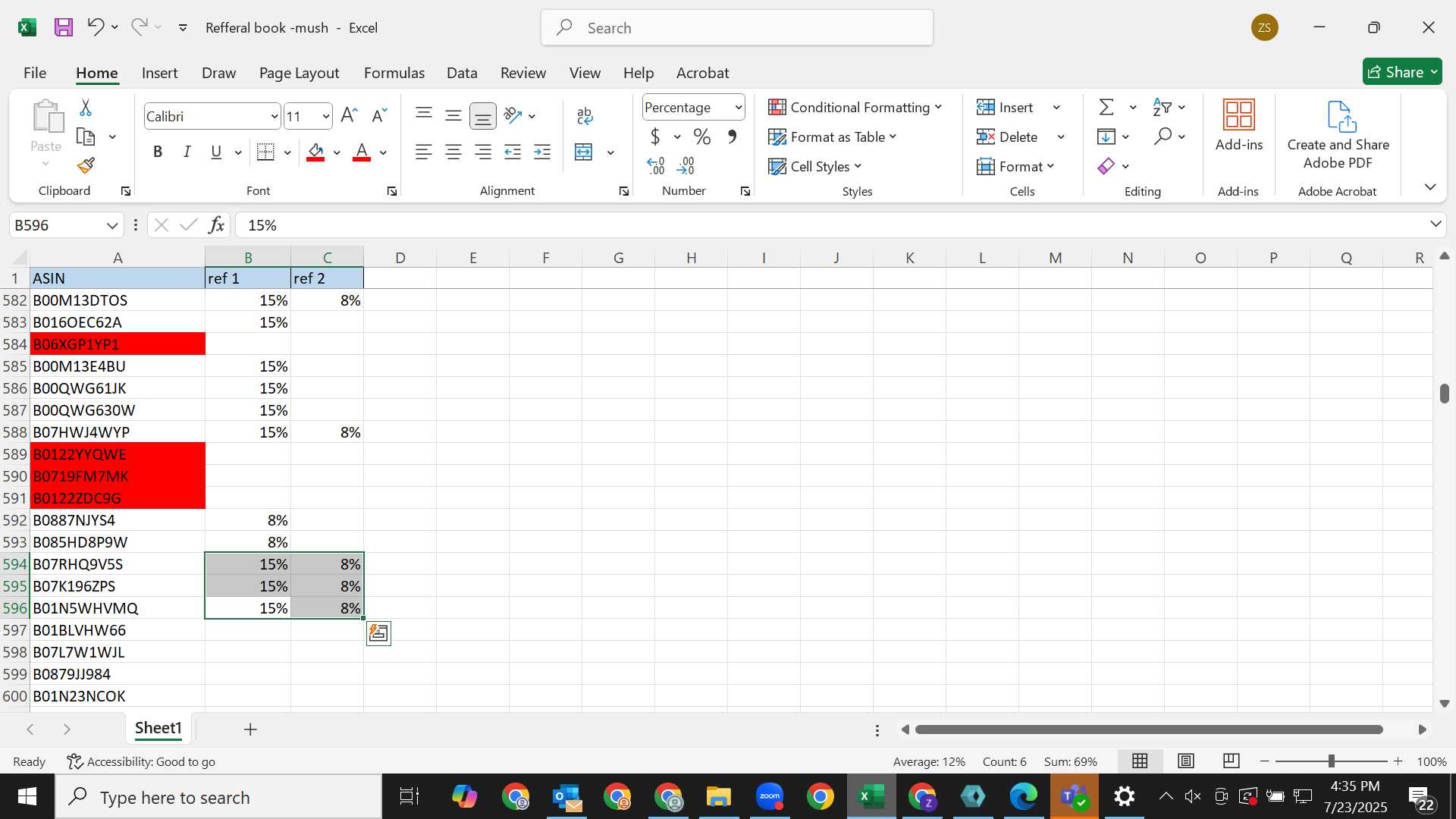Adjust the zoom slider handle
Image resolution: width=1456 pixels, height=819 pixels.
tap(1331, 761)
